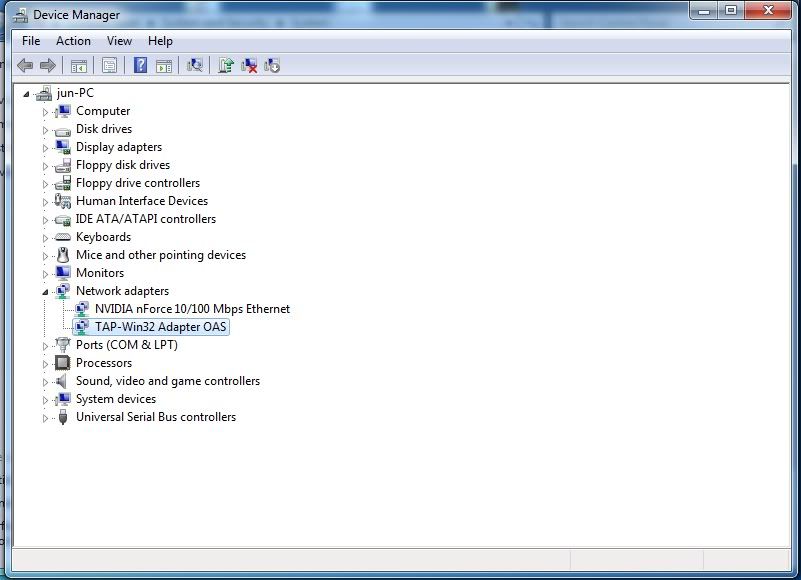Open the Action menu
The width and height of the screenshot is (801, 580).
73,41
